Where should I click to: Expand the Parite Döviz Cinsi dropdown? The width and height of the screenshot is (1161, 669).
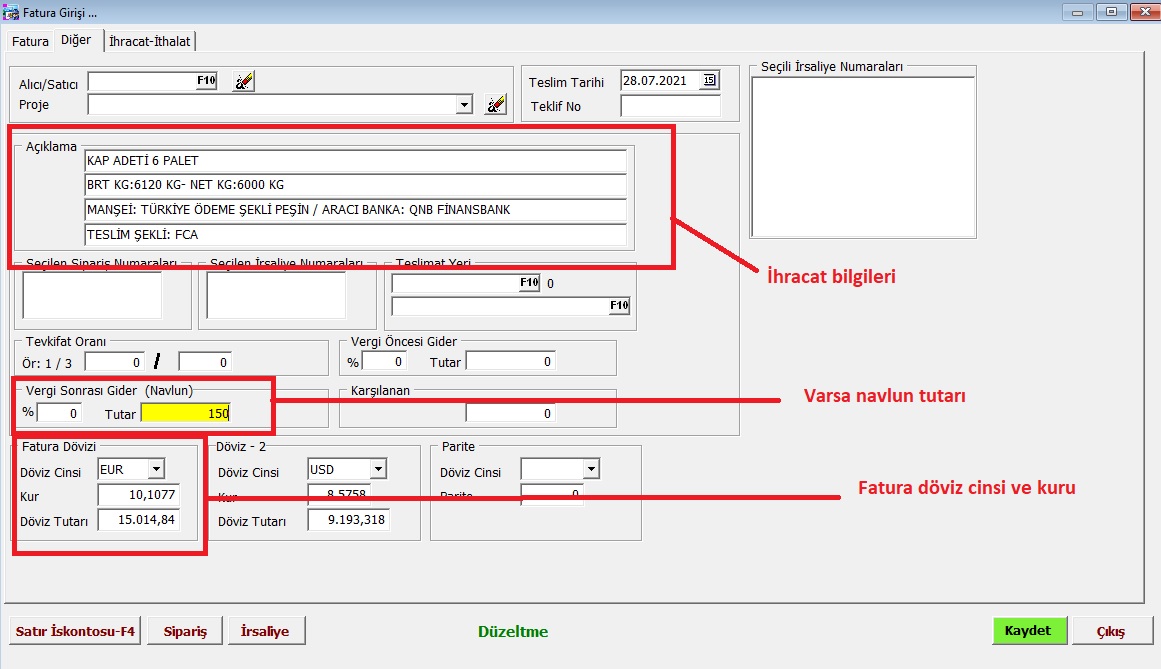590,469
